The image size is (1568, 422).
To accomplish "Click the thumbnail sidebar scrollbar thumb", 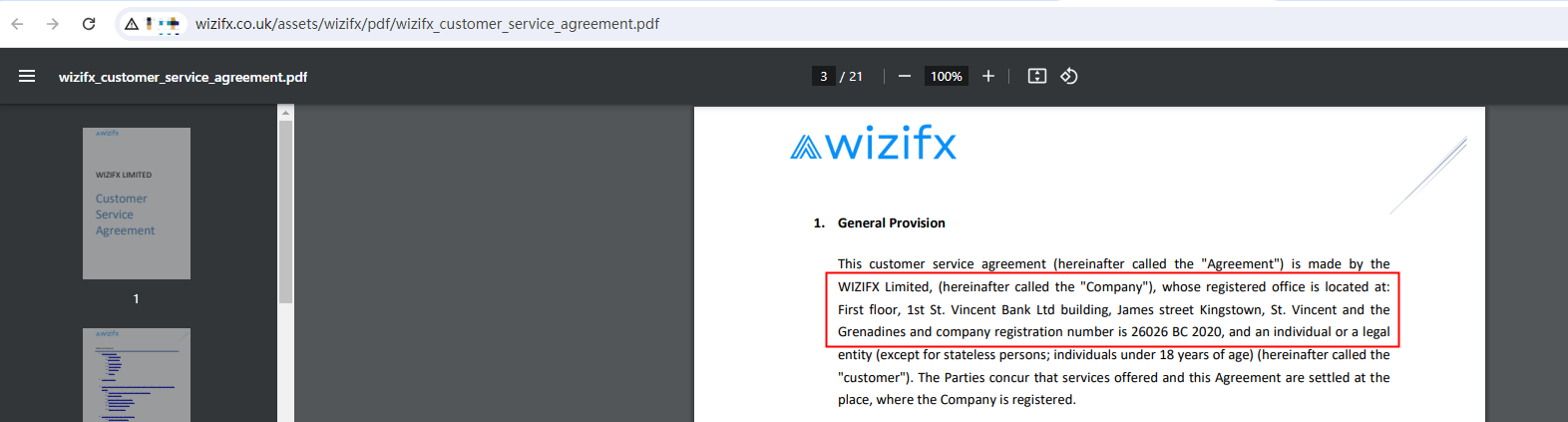I will [285, 210].
